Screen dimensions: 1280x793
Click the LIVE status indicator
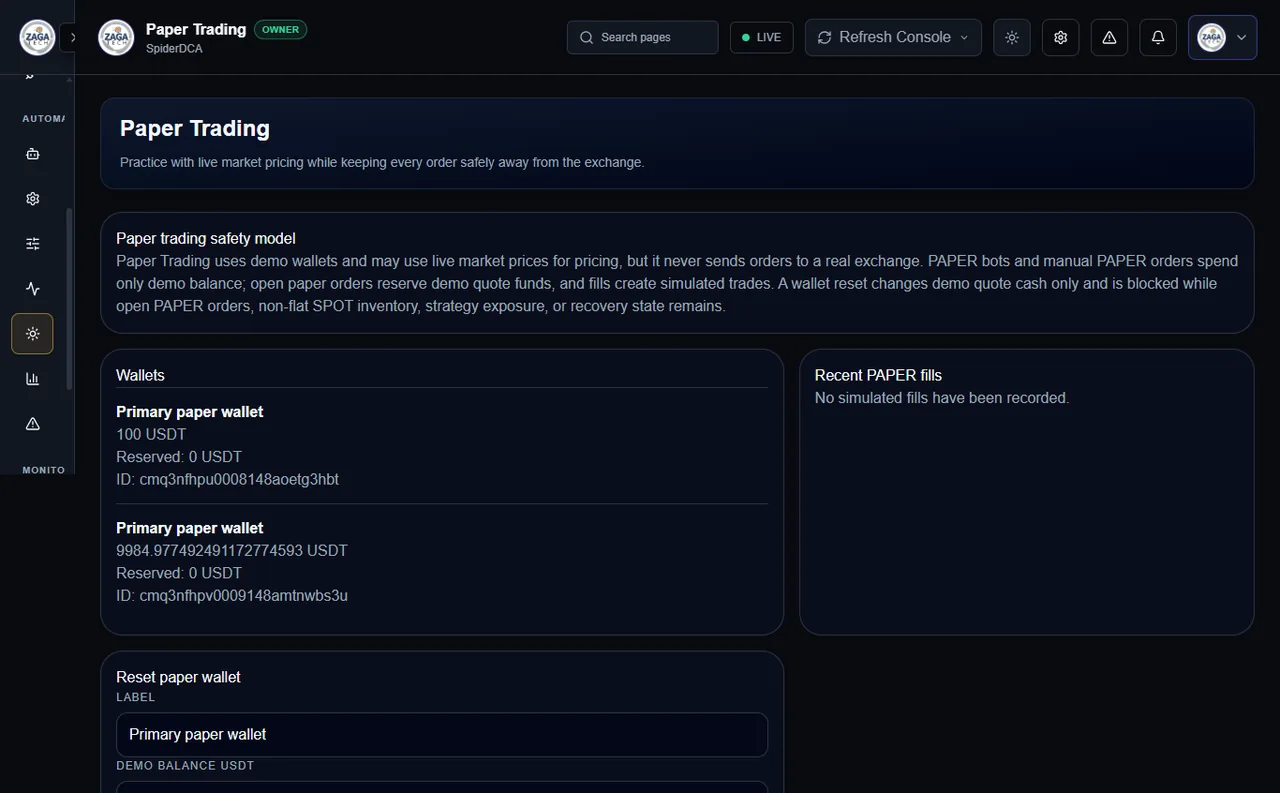pos(762,37)
